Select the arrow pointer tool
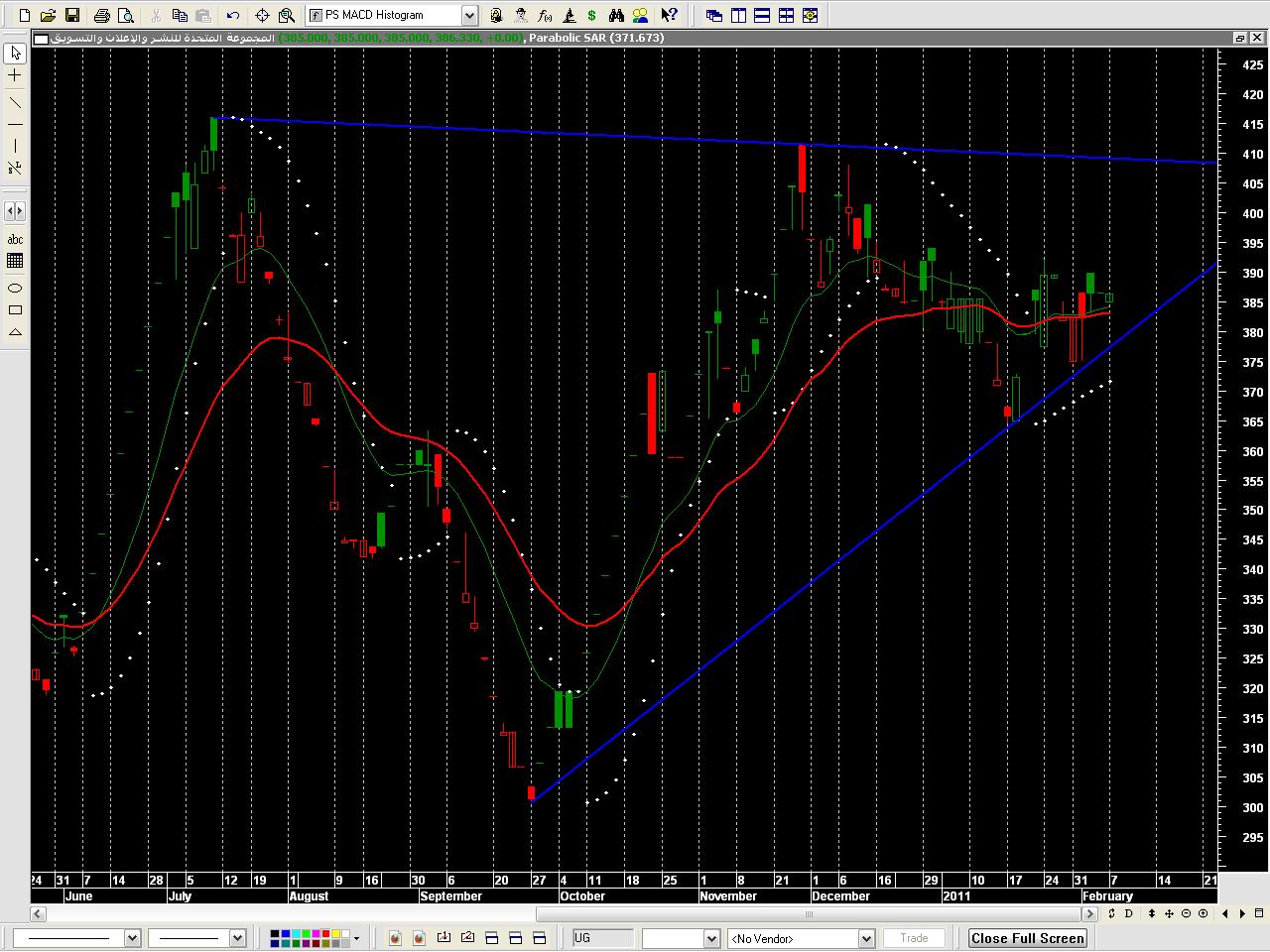 [15, 53]
